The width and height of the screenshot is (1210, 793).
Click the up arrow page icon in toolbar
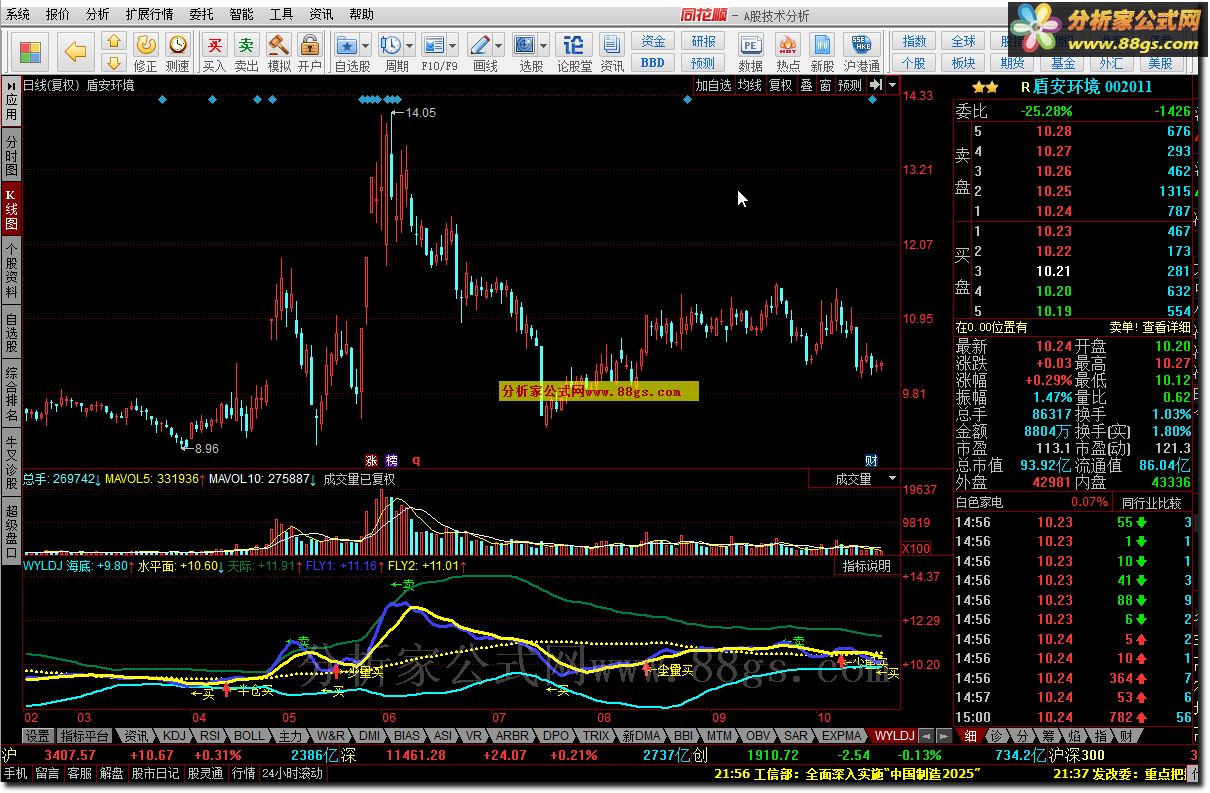[114, 41]
